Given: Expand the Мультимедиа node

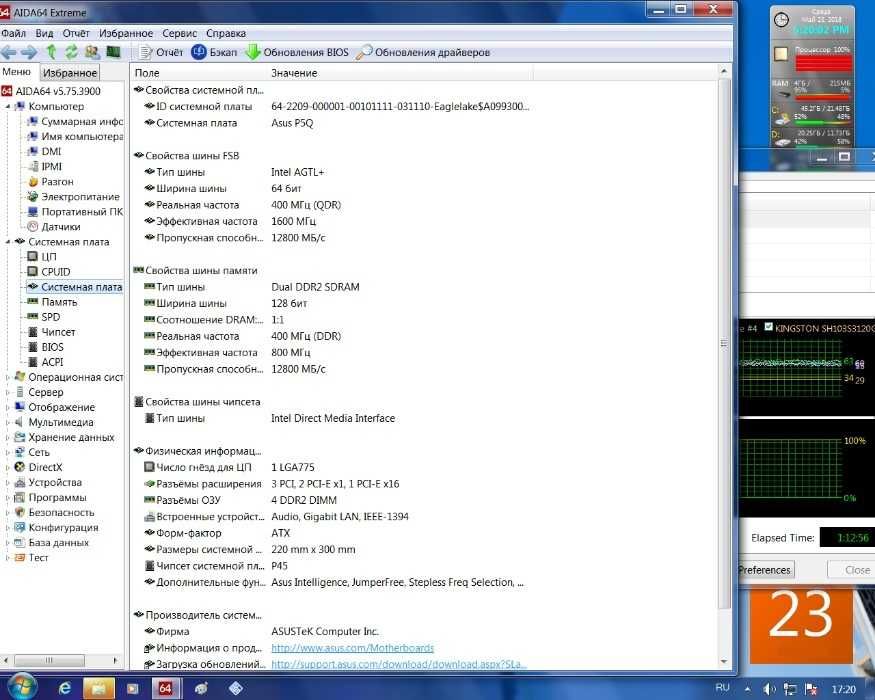Looking at the screenshot, I should coord(8,423).
